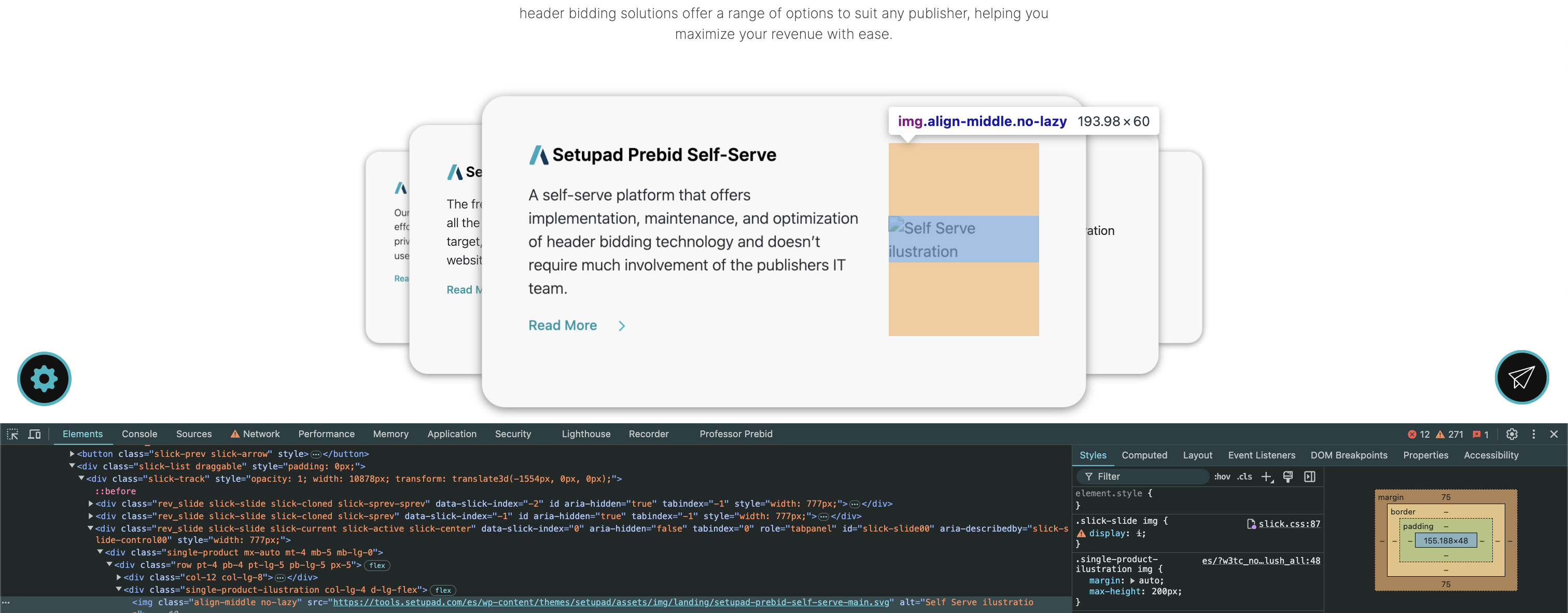Click the New Style Rule plus icon
This screenshot has width=1568, height=613.
pyautogui.click(x=1267, y=477)
